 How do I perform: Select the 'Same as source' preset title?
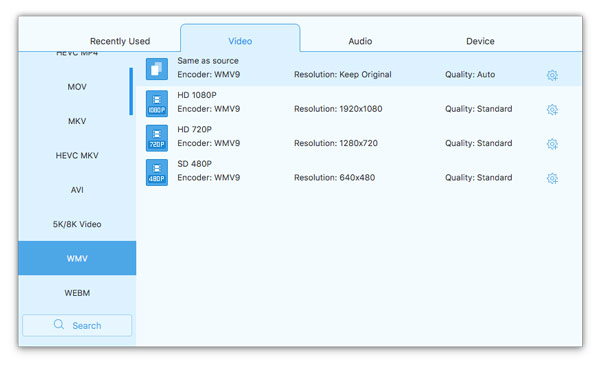(208, 61)
